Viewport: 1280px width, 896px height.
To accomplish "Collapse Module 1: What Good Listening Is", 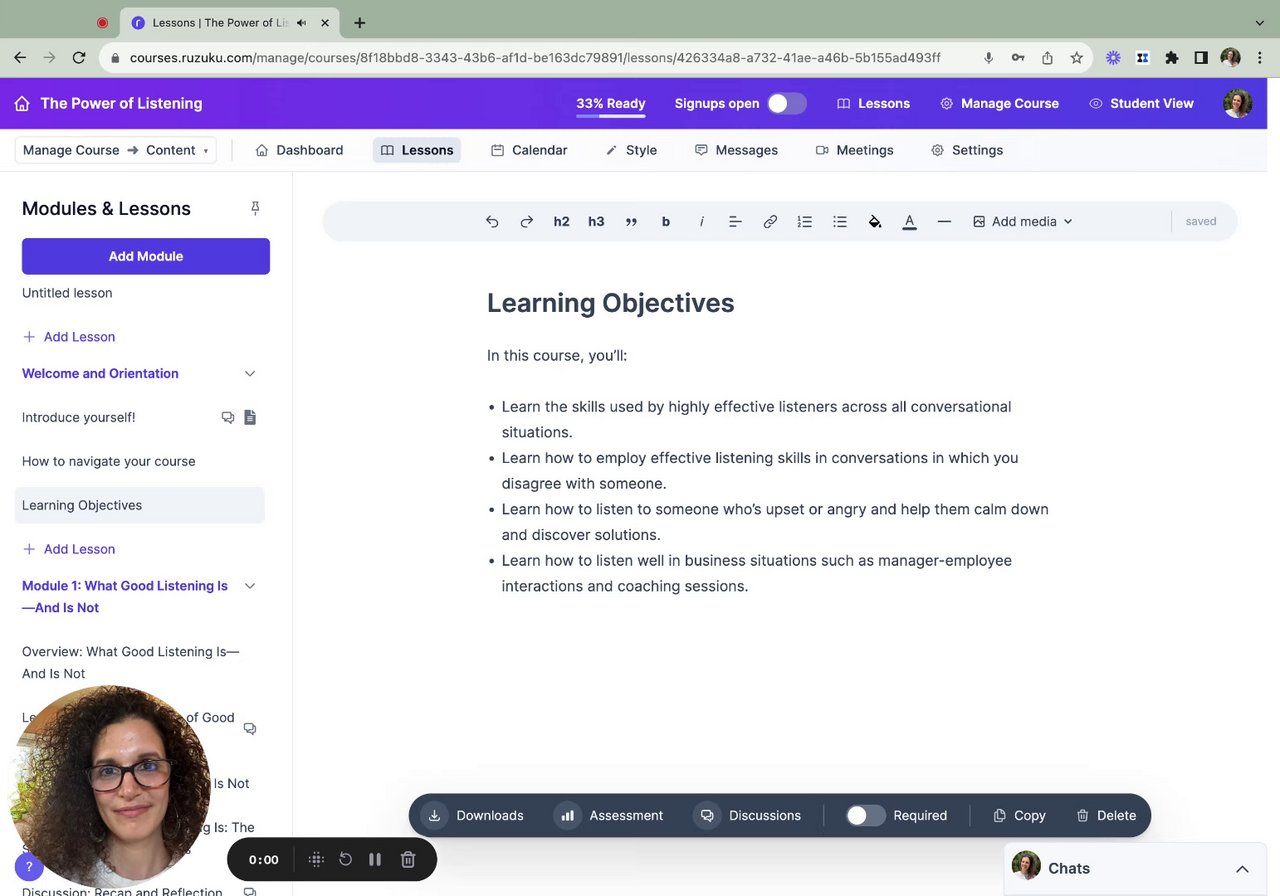I will [x=250, y=586].
